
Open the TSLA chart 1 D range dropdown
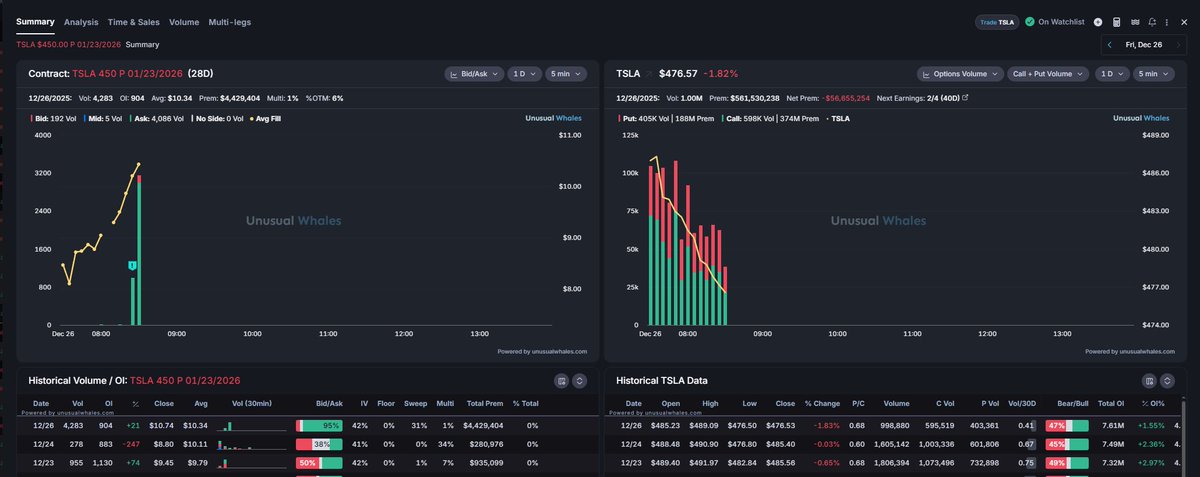[1110, 74]
